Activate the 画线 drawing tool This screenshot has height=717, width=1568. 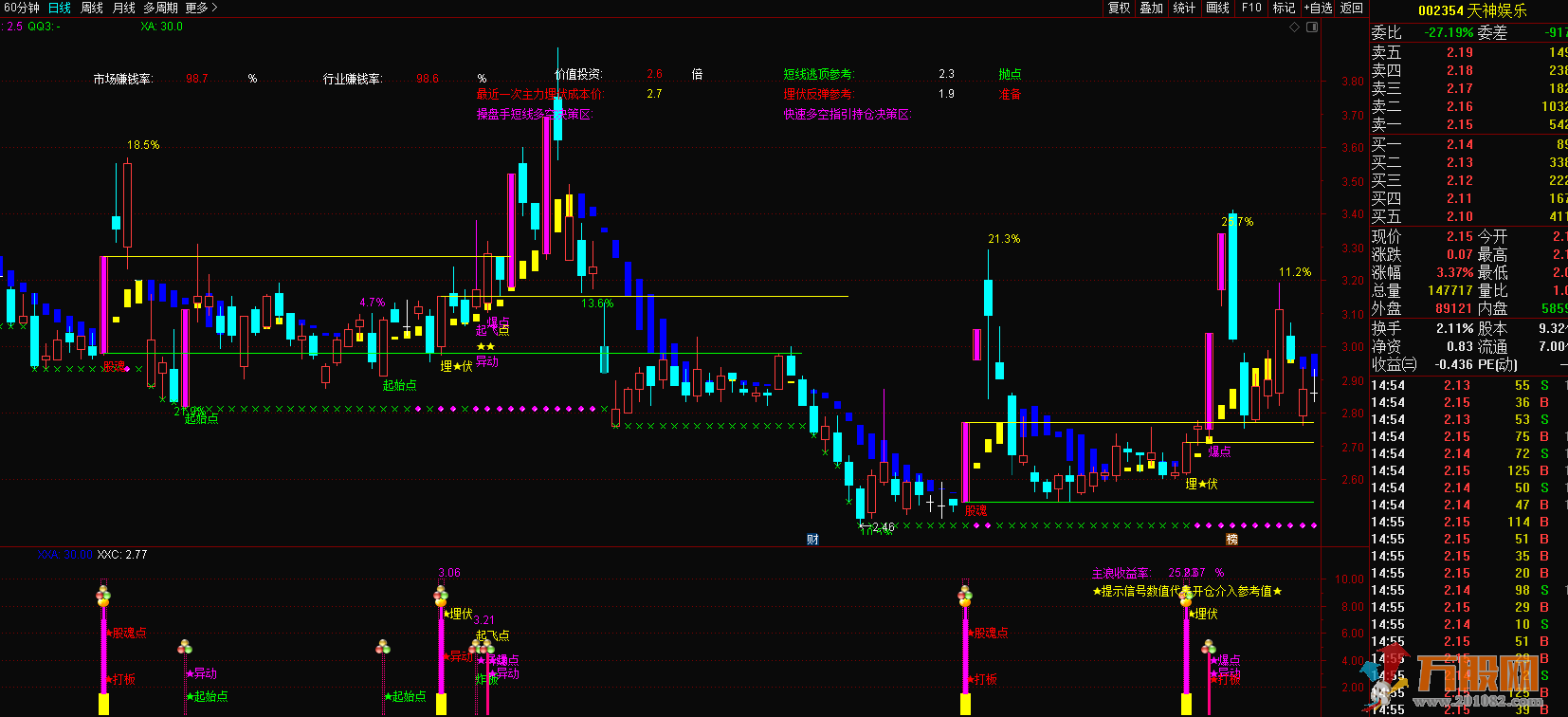[x=1218, y=8]
